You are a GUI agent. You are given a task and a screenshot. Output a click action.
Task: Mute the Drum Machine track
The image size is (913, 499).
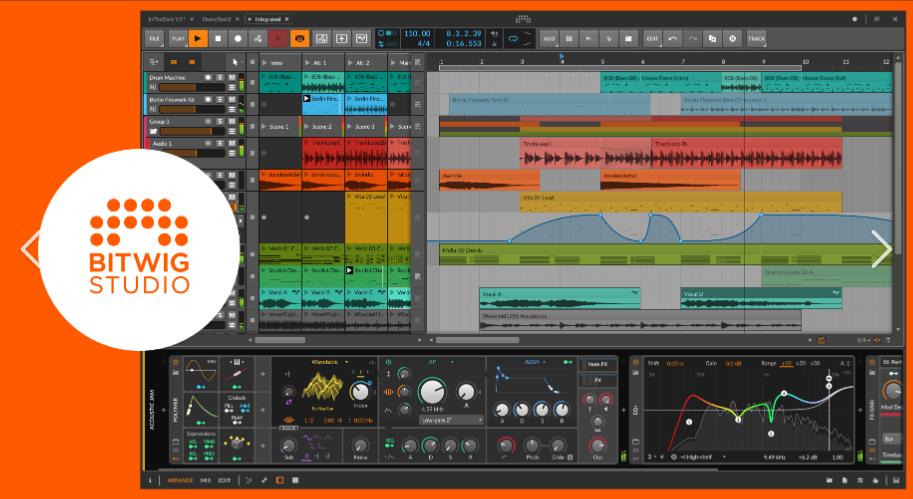tap(232, 77)
